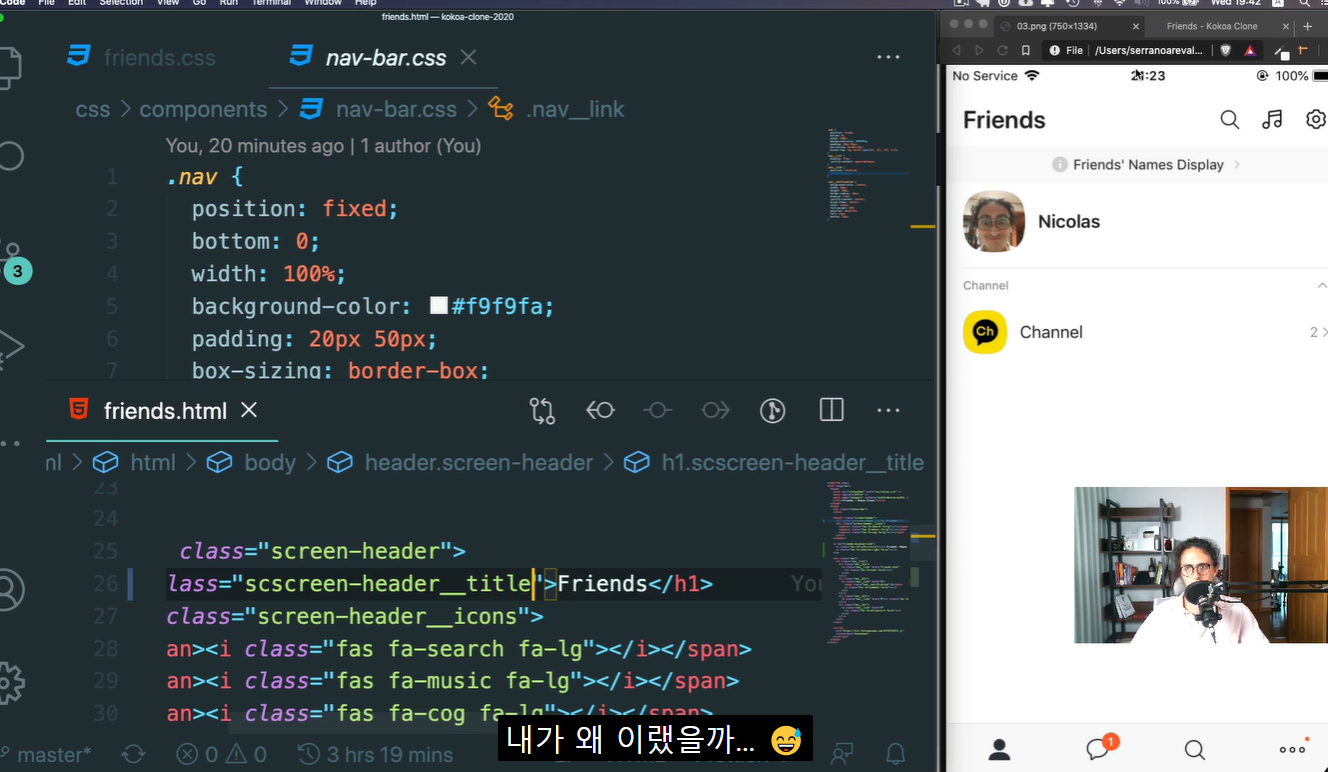Click the feedback icon in status bar
Image resolution: width=1328 pixels, height=772 pixels.
(x=843, y=753)
